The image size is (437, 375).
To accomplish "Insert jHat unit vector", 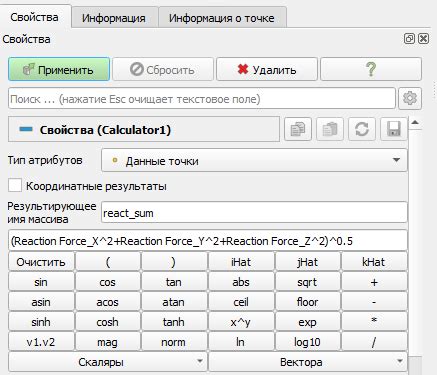I will pyautogui.click(x=308, y=262).
